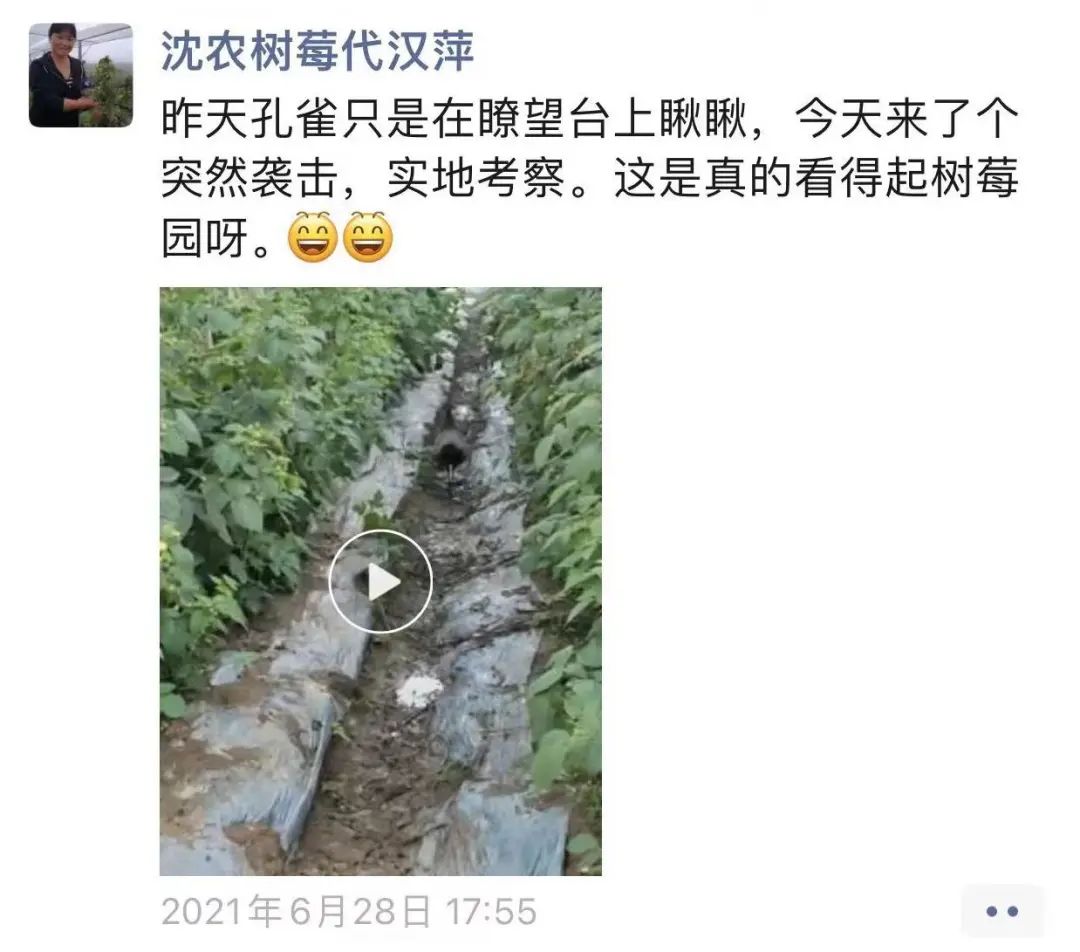Click the text 园呀 before the emojis
This screenshot has width=1080, height=952.
pyautogui.click(x=205, y=238)
